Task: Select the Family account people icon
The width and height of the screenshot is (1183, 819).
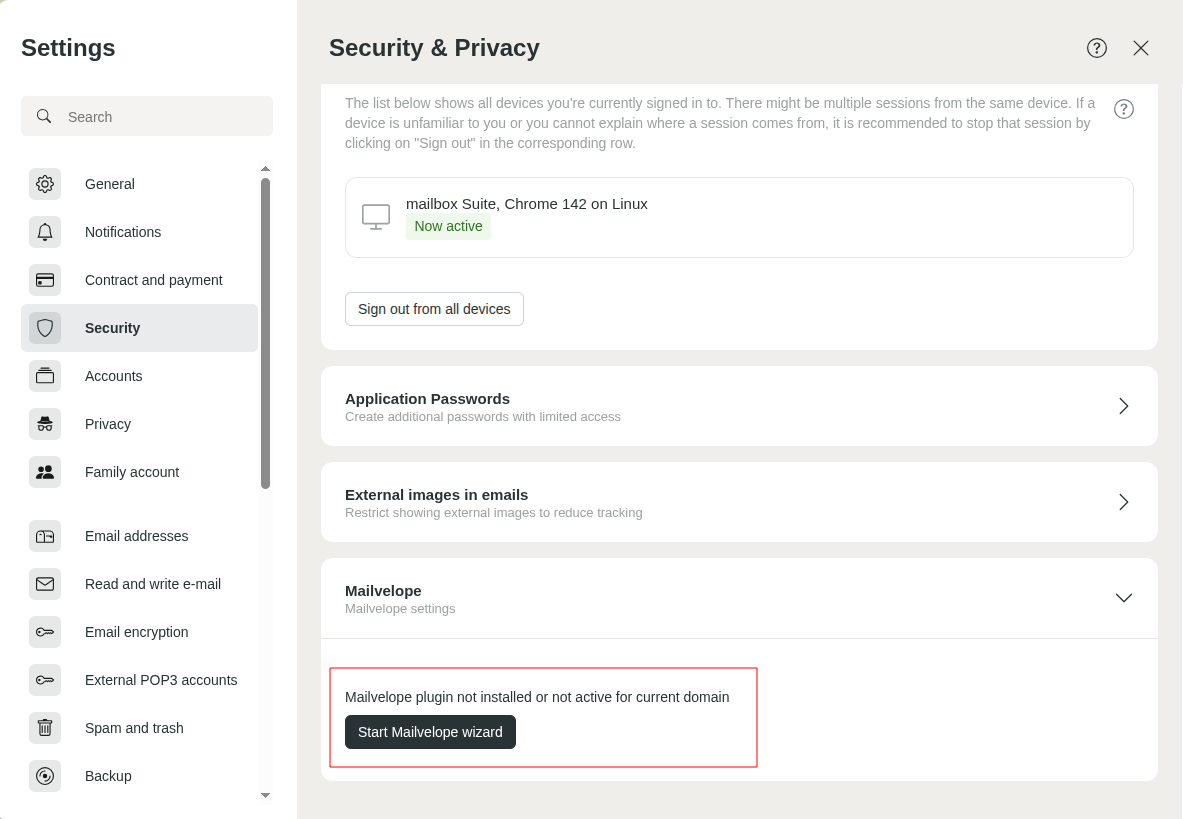Action: click(45, 472)
